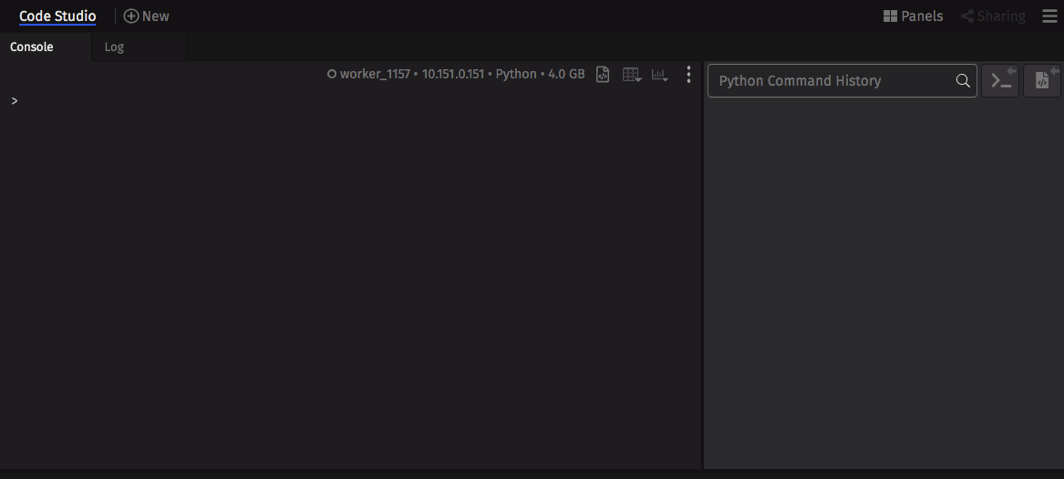Click the send-to-notebook button in Command History

[x=1042, y=81]
